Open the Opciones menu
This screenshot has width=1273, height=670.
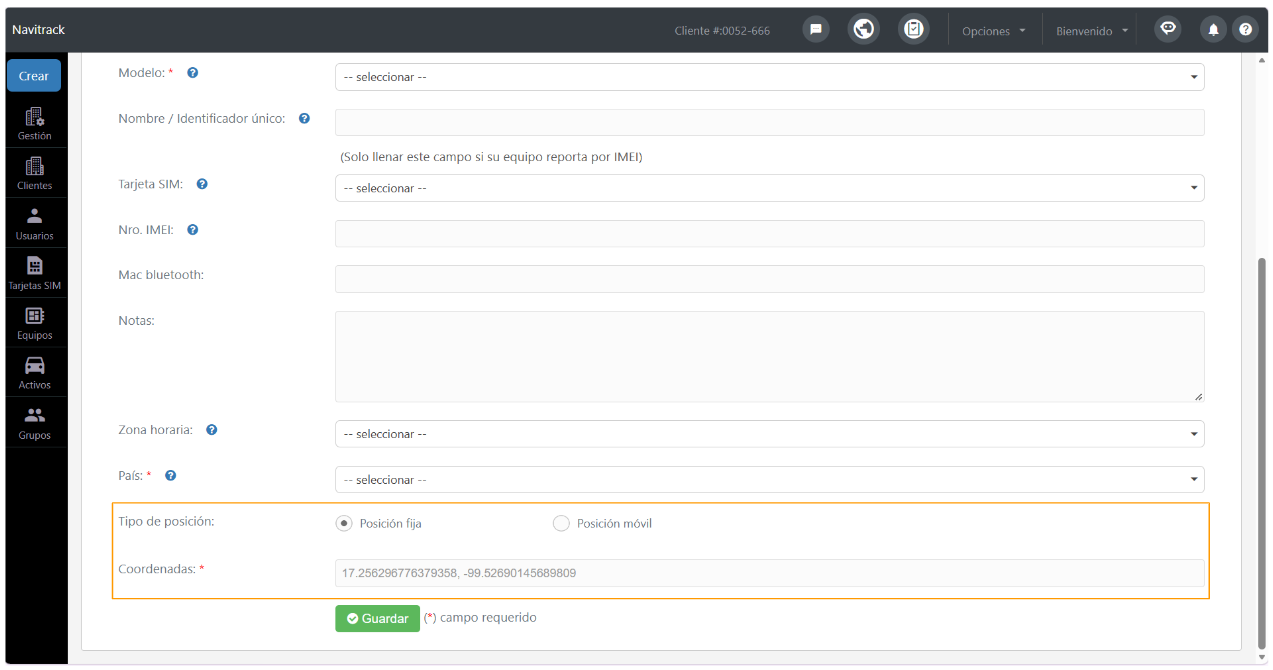pos(994,31)
